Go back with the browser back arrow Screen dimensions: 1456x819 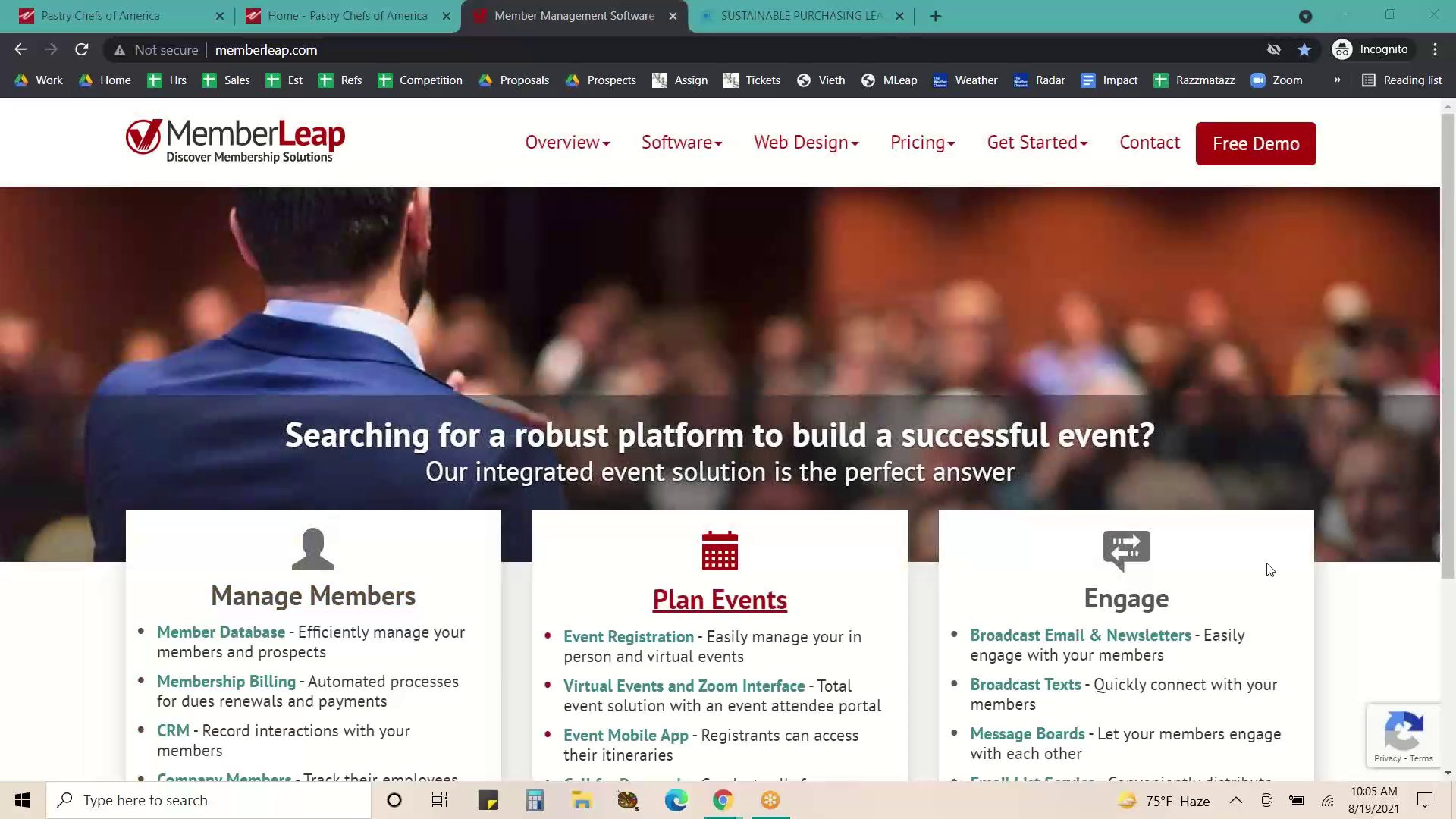pos(20,49)
